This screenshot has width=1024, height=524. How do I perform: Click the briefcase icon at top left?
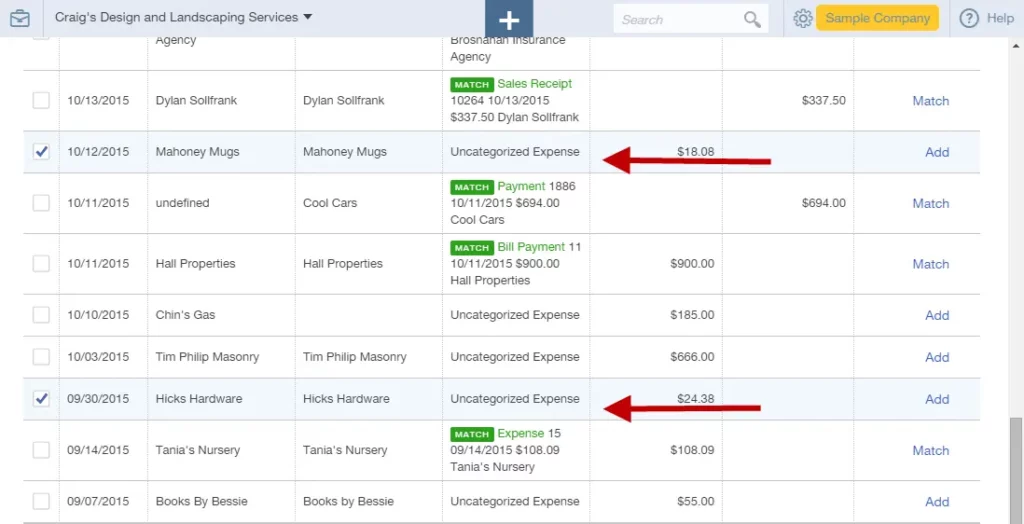pyautogui.click(x=20, y=18)
